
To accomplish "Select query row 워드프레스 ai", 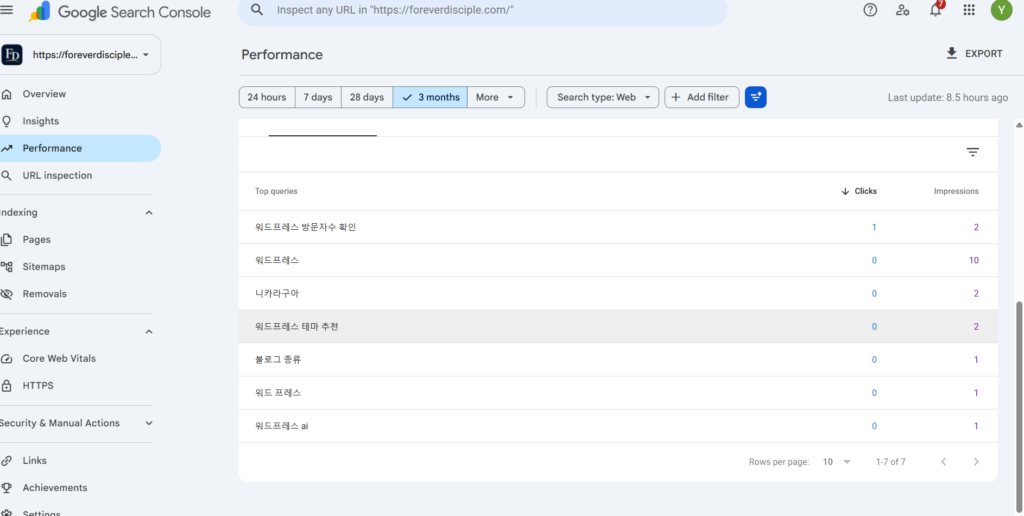I will tap(618, 426).
